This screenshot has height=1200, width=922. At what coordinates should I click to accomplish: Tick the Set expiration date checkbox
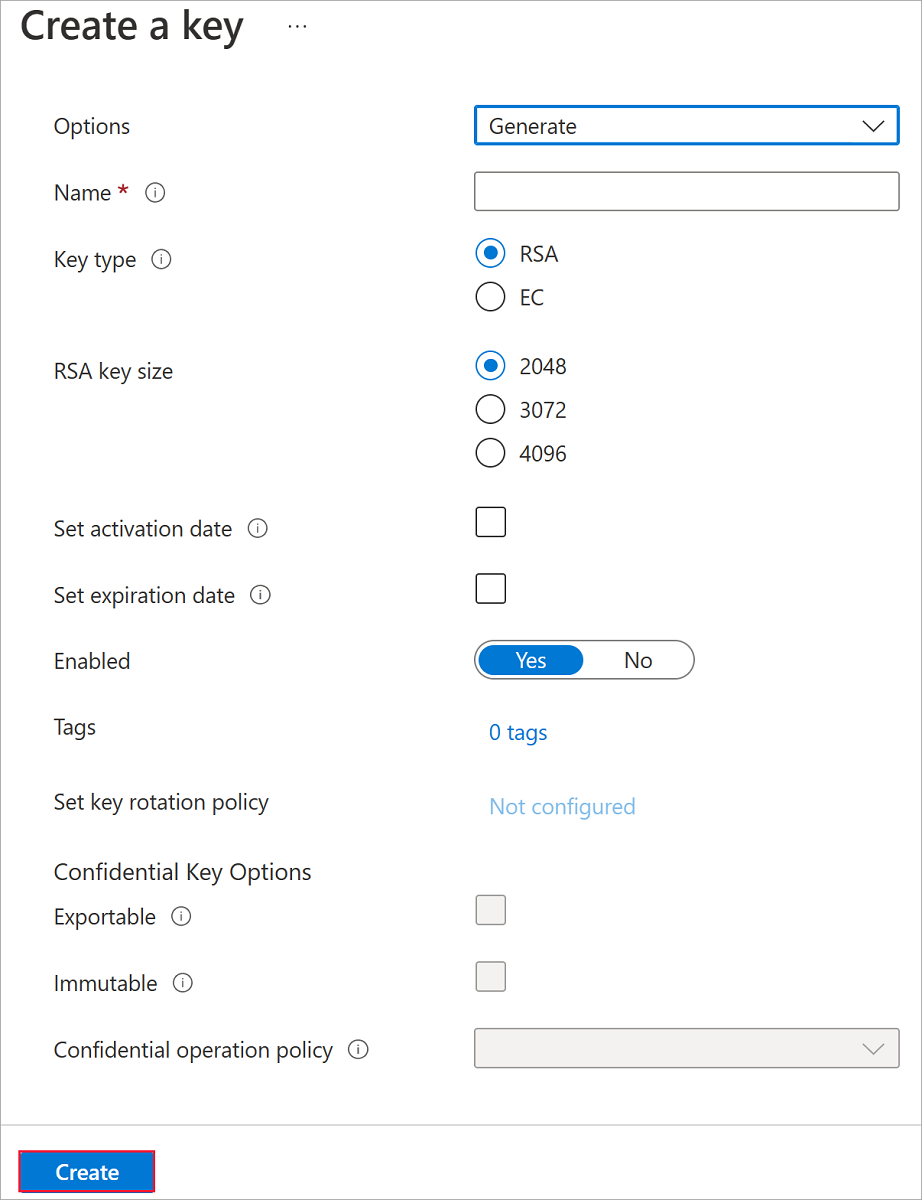(x=490, y=589)
